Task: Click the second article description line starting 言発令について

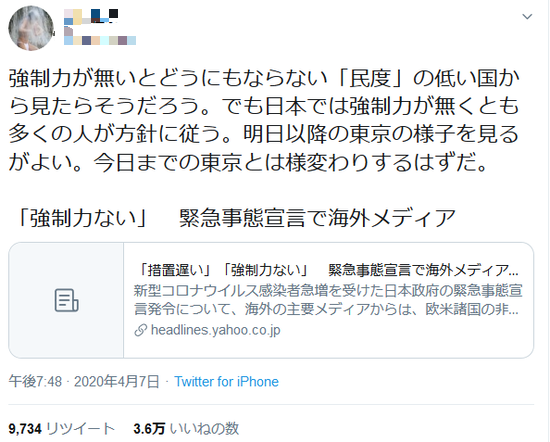Action: (x=327, y=309)
